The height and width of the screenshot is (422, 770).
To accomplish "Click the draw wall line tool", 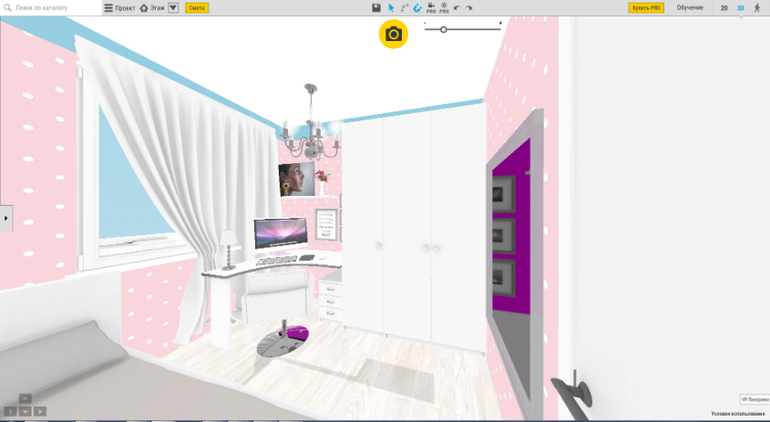I will (x=405, y=8).
